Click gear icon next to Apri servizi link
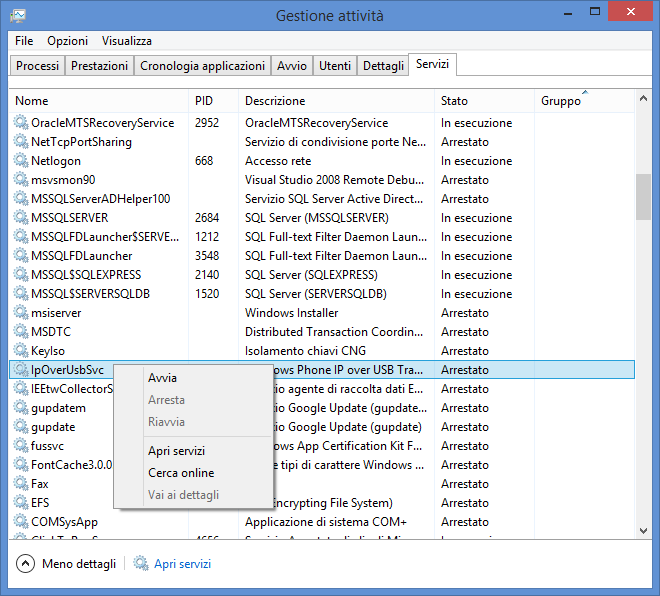The width and height of the screenshot is (660, 596). [x=141, y=564]
